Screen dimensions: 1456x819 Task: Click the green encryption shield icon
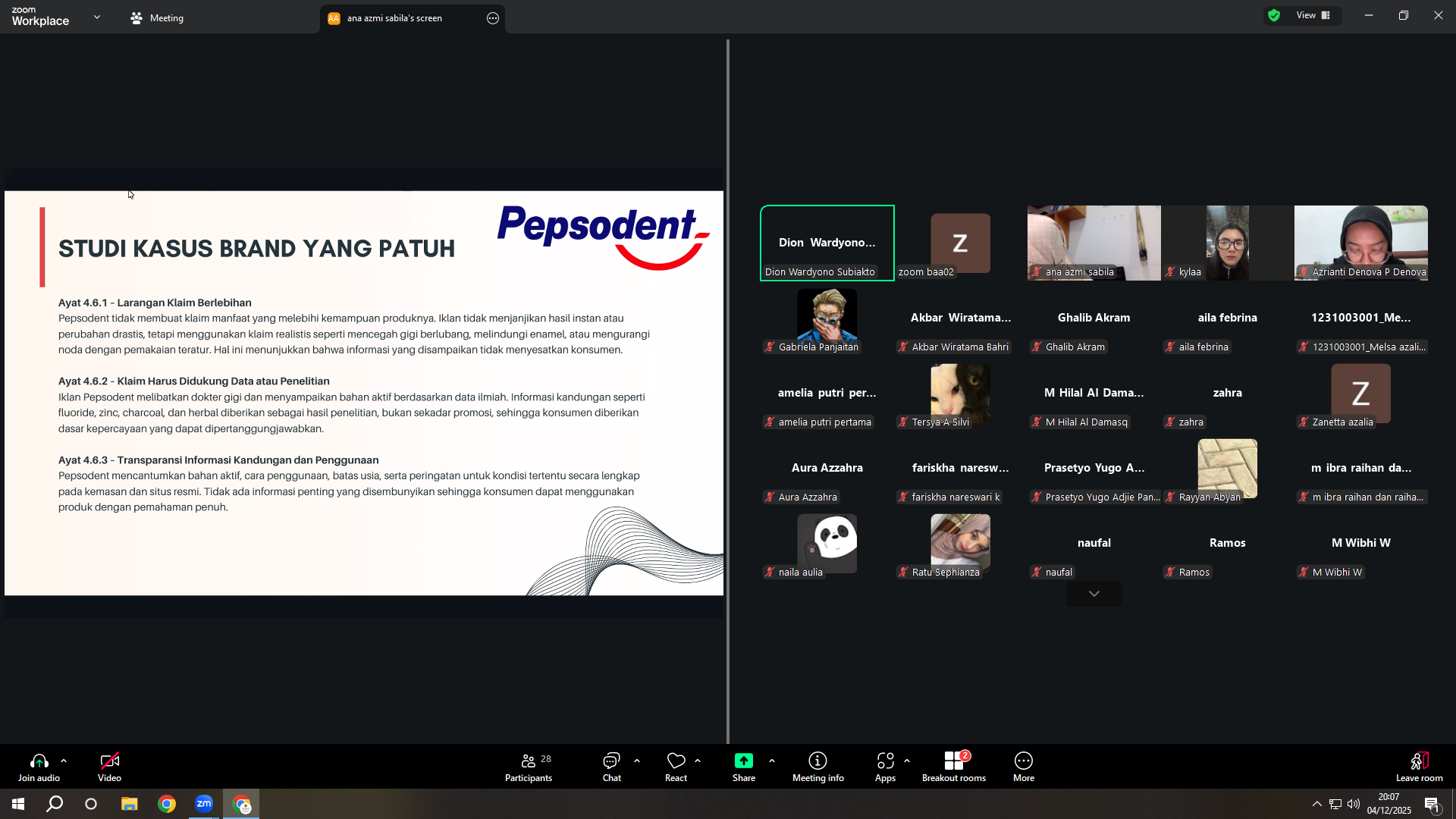[x=1274, y=15]
